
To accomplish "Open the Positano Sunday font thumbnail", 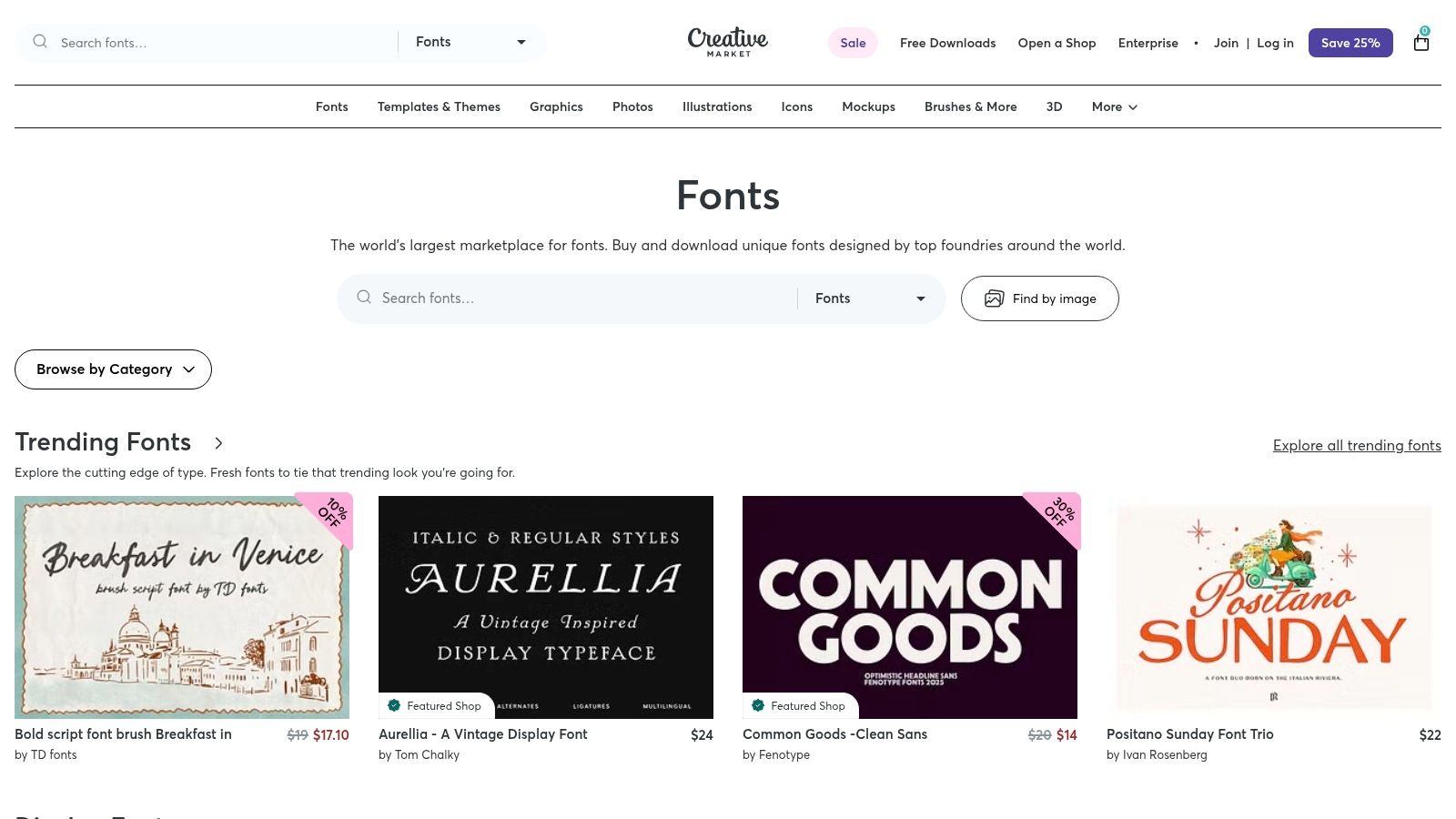I will point(1273,607).
